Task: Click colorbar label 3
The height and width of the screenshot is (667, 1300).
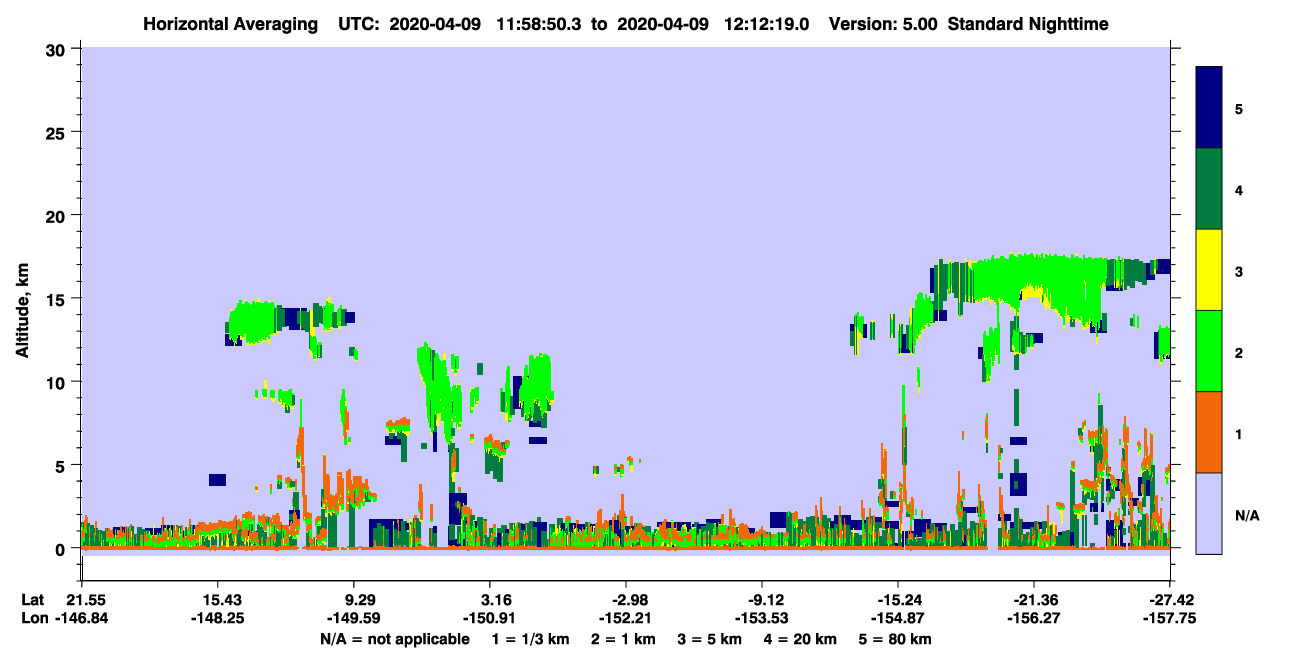Action: pyautogui.click(x=1239, y=271)
